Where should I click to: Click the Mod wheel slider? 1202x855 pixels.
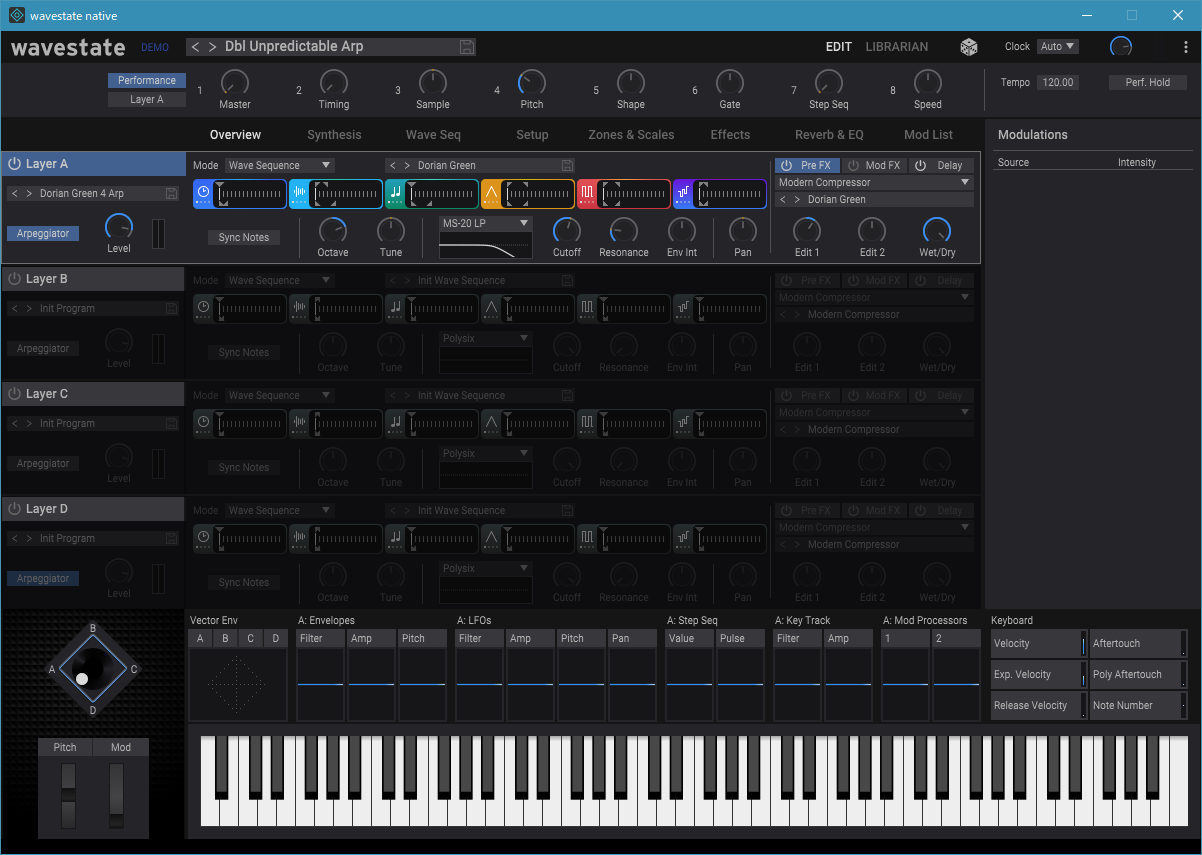[x=117, y=796]
